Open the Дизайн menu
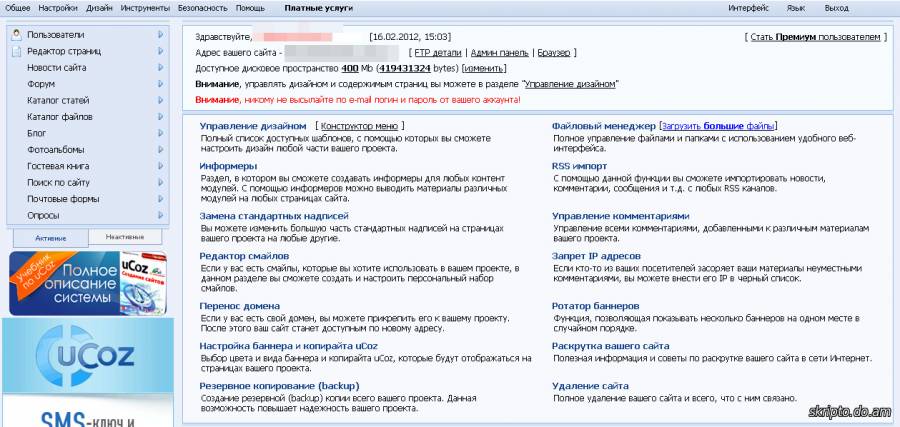The height and width of the screenshot is (427, 900). [99, 7]
